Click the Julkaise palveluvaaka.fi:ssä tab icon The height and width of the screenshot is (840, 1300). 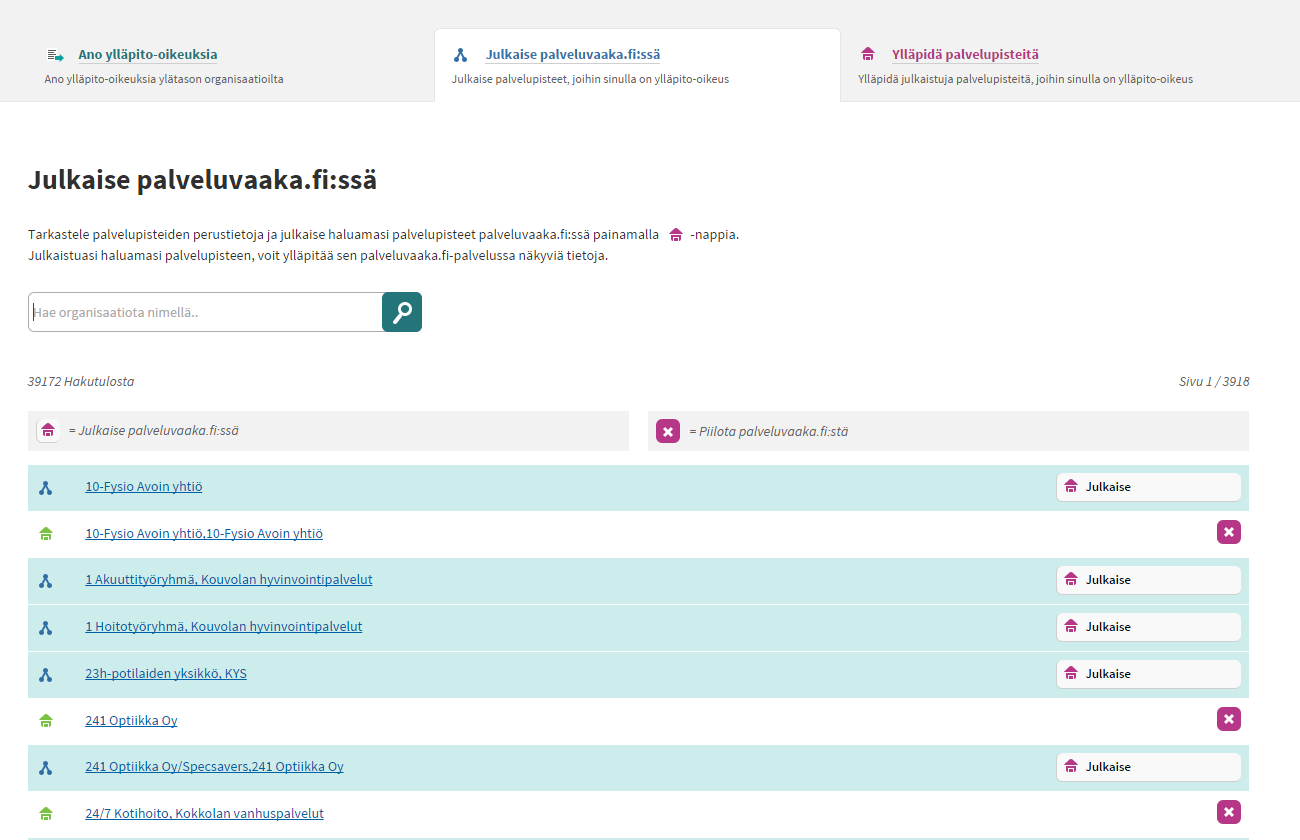point(460,55)
